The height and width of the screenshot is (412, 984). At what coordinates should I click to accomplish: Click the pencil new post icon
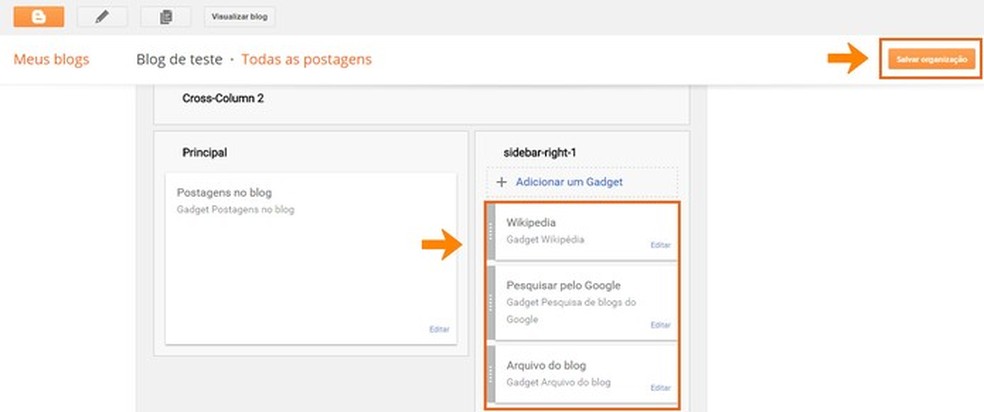click(x=102, y=16)
